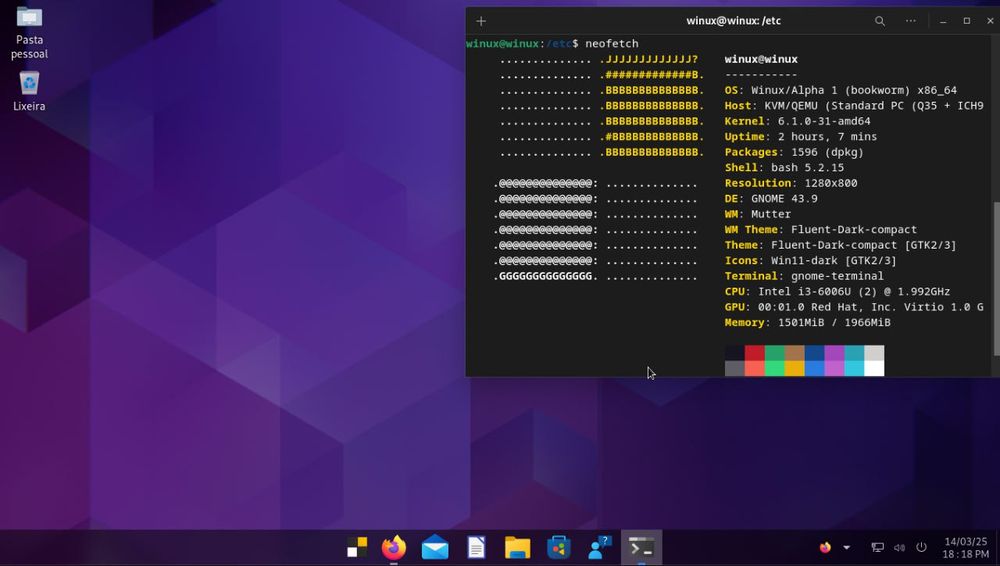Click the 'OS: Winux/Alpha 1' line

tap(841, 90)
